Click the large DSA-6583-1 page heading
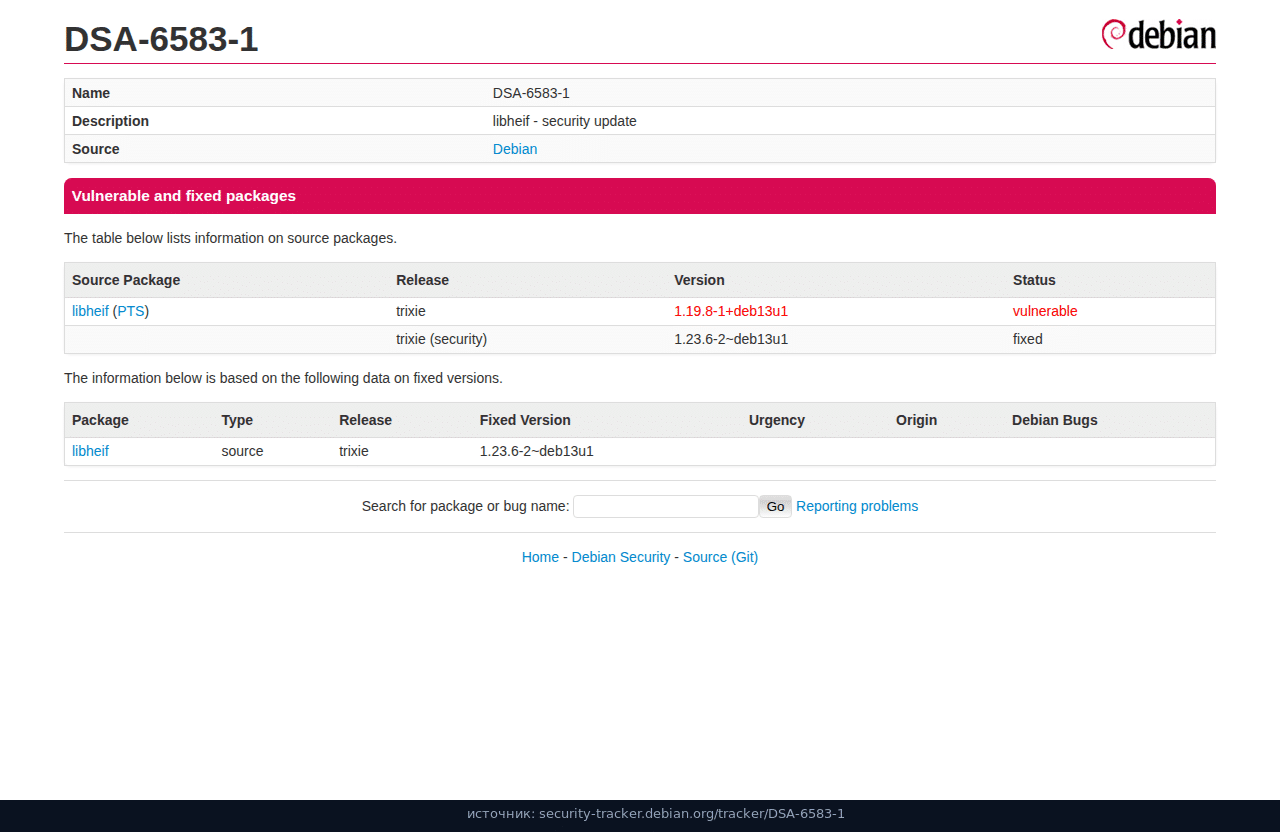Image resolution: width=1280 pixels, height=832 pixels. click(161, 39)
